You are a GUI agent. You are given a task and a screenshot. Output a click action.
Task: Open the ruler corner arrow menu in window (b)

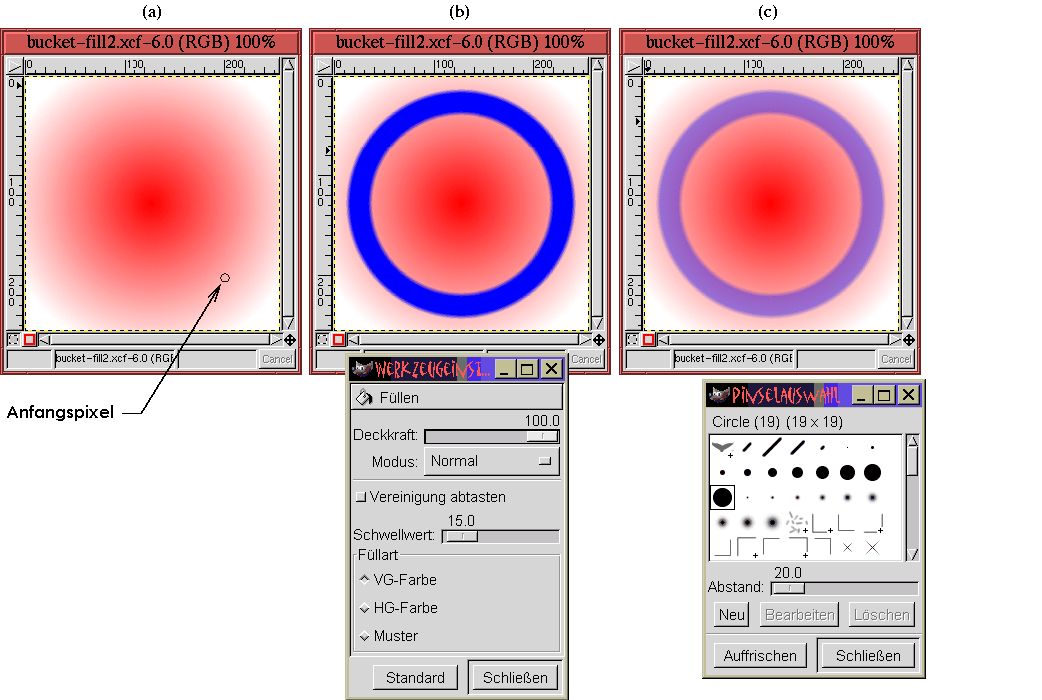(x=323, y=65)
